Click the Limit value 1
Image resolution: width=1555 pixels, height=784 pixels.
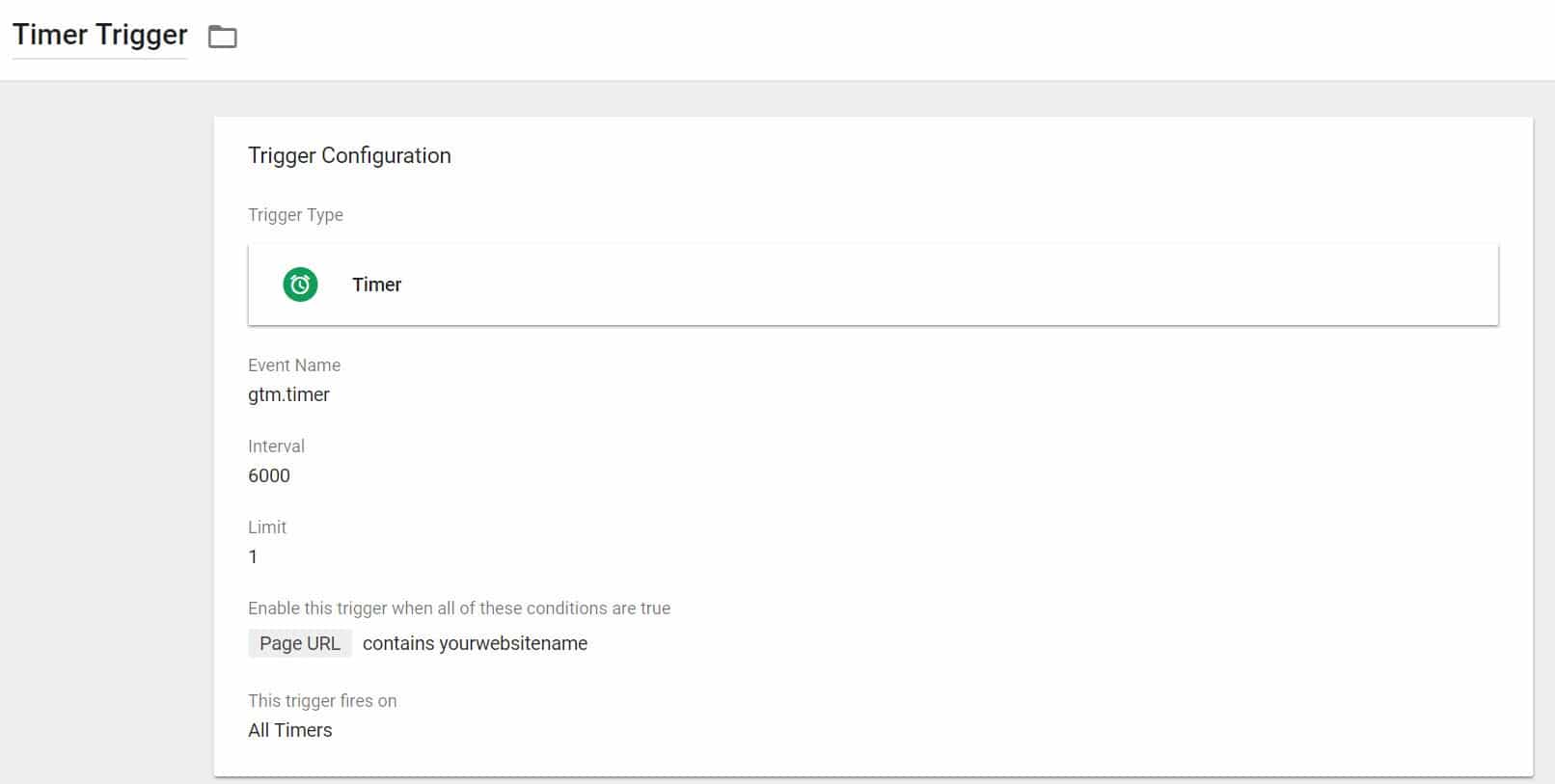[253, 556]
